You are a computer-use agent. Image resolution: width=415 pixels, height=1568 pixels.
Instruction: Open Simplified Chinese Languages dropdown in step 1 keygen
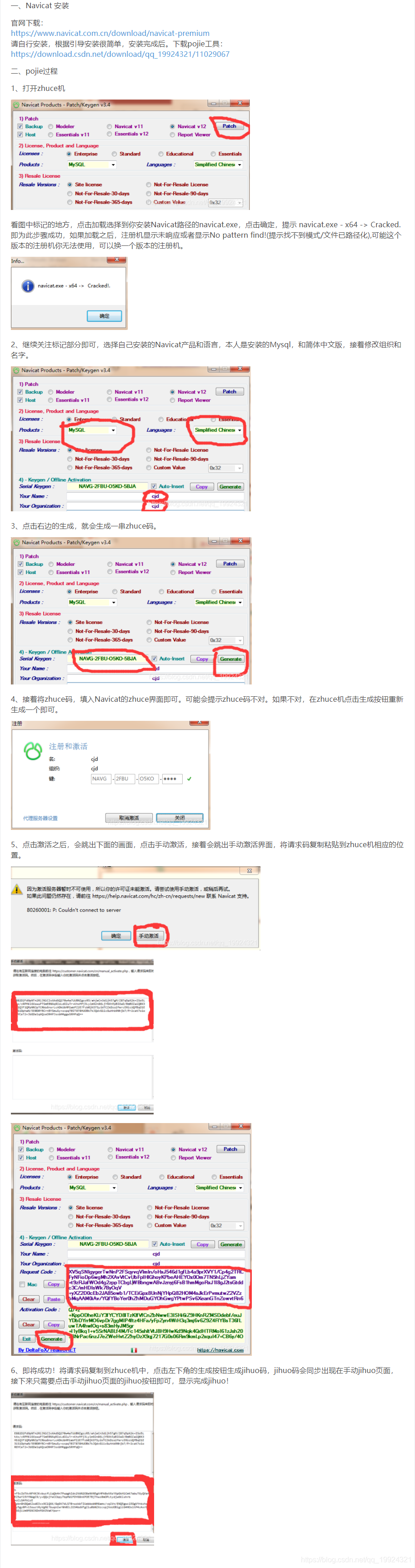tap(219, 165)
